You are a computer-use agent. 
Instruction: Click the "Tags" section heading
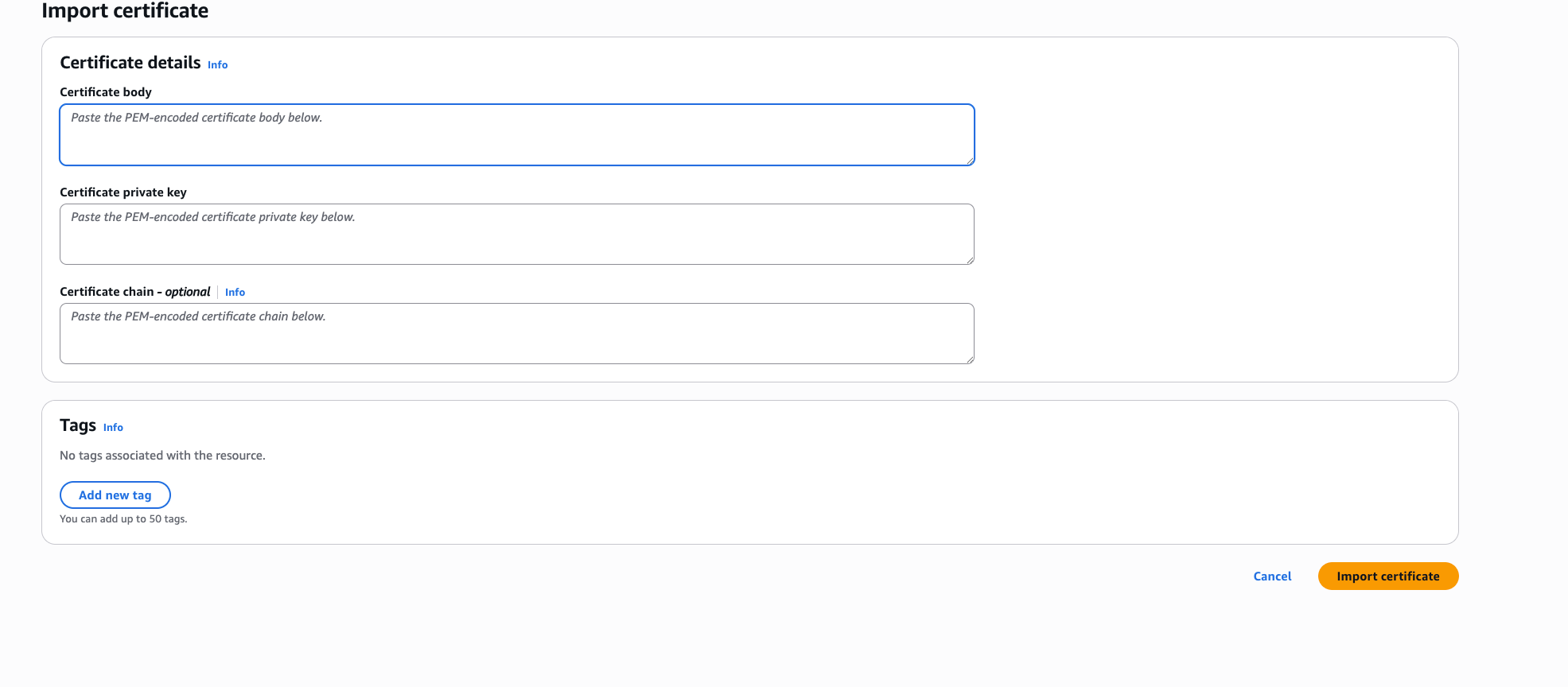pos(78,425)
